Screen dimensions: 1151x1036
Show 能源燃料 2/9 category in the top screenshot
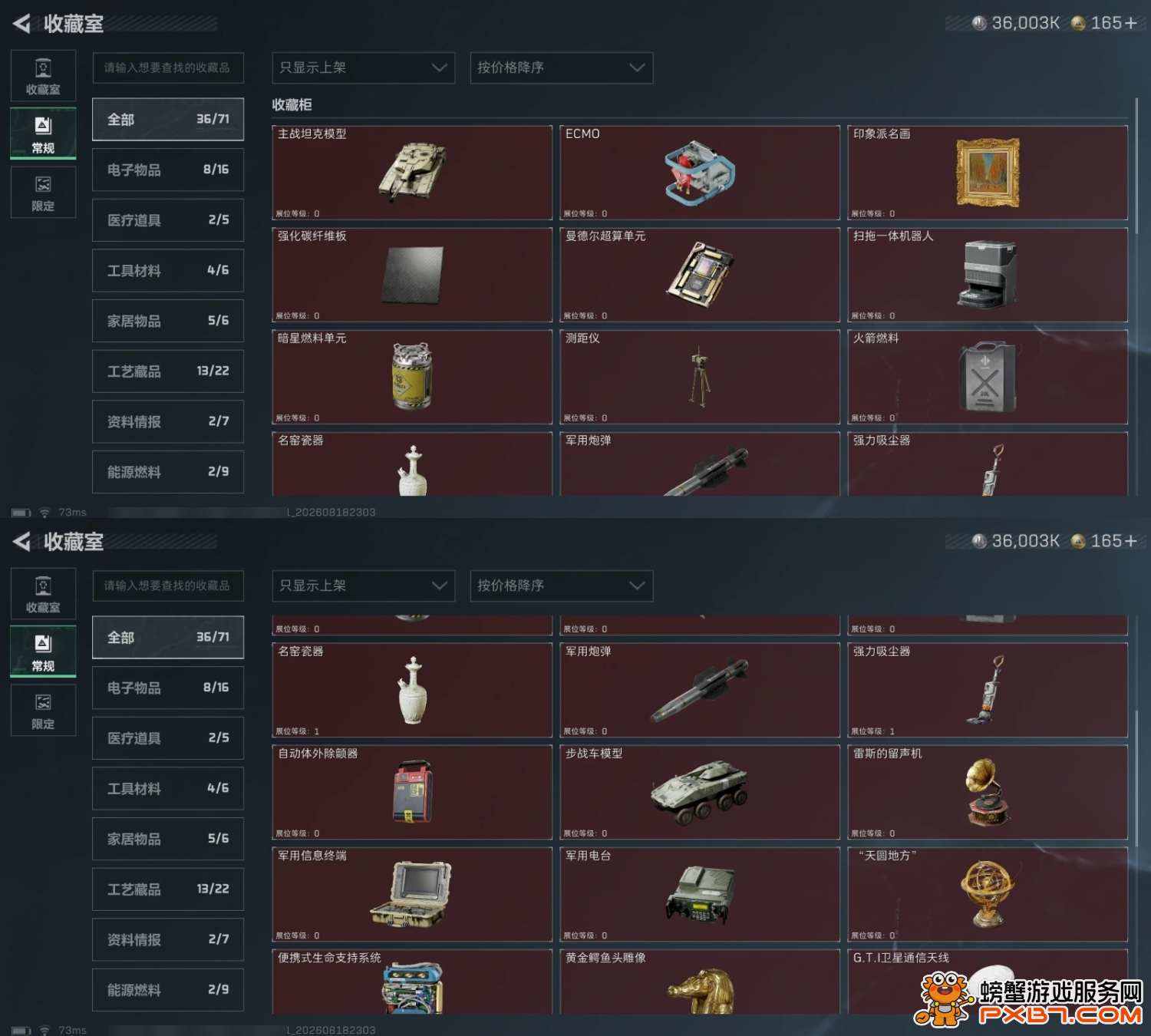point(168,472)
